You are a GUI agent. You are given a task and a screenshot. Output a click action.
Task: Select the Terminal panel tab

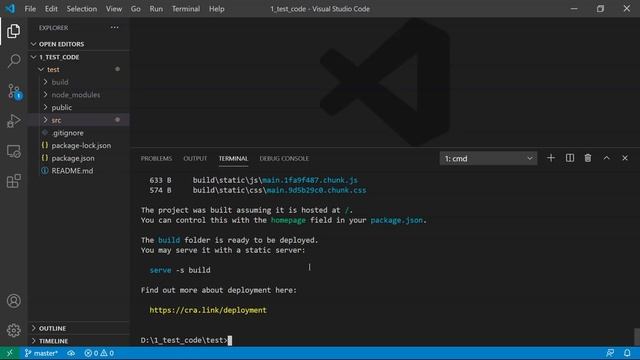coord(233,158)
